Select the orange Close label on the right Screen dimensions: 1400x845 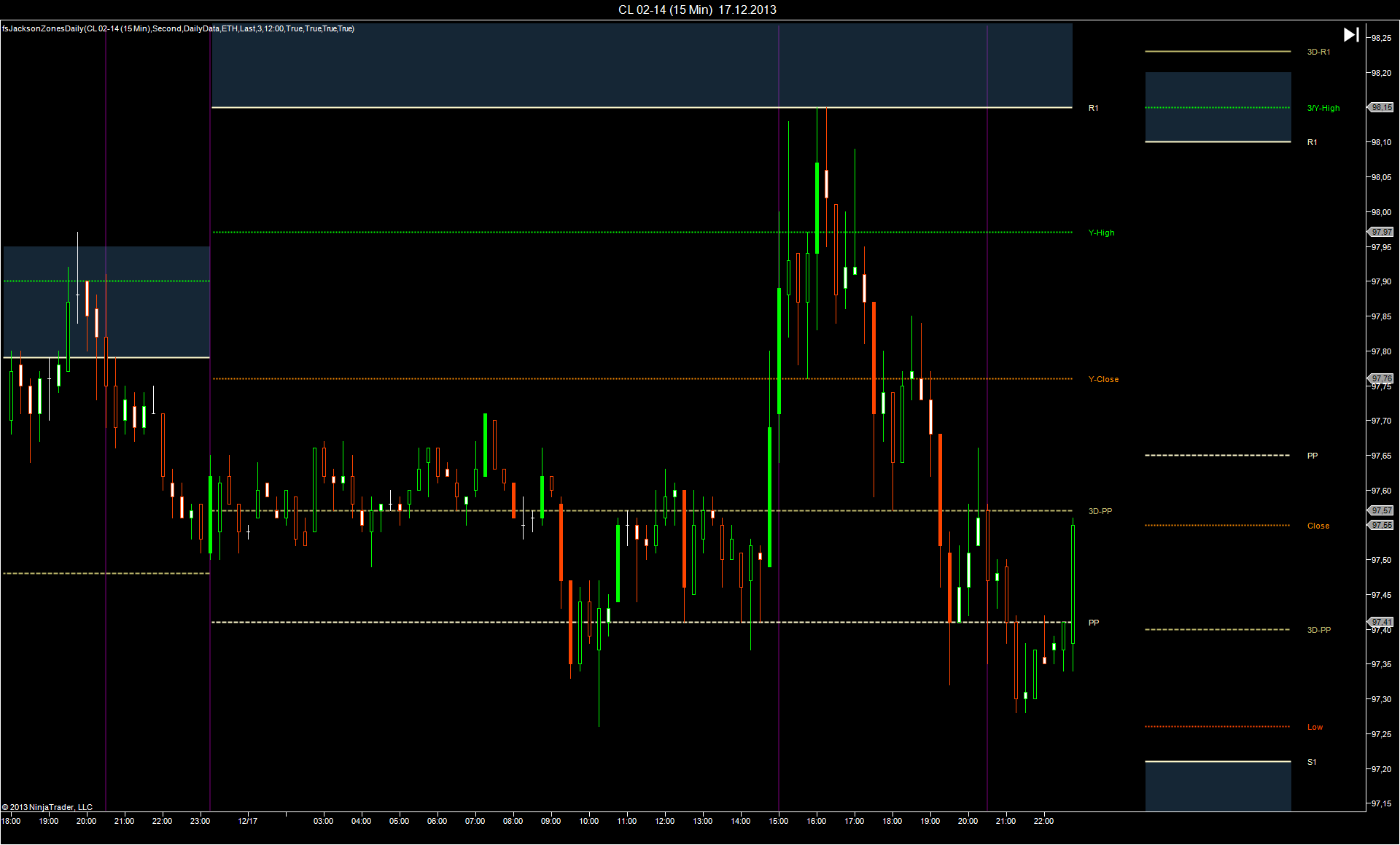[x=1318, y=526]
